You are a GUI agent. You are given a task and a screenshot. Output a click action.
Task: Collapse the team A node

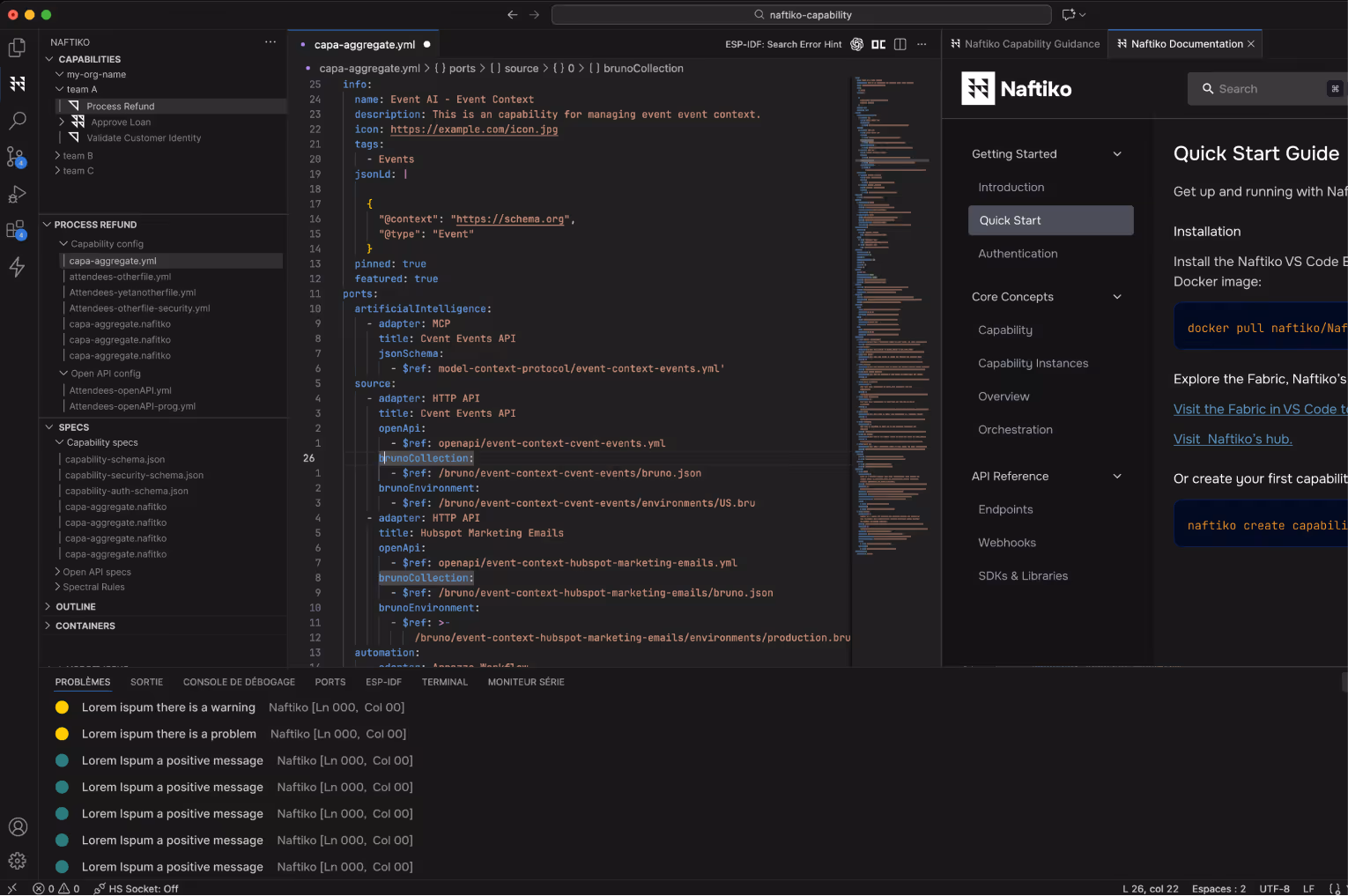pos(60,89)
